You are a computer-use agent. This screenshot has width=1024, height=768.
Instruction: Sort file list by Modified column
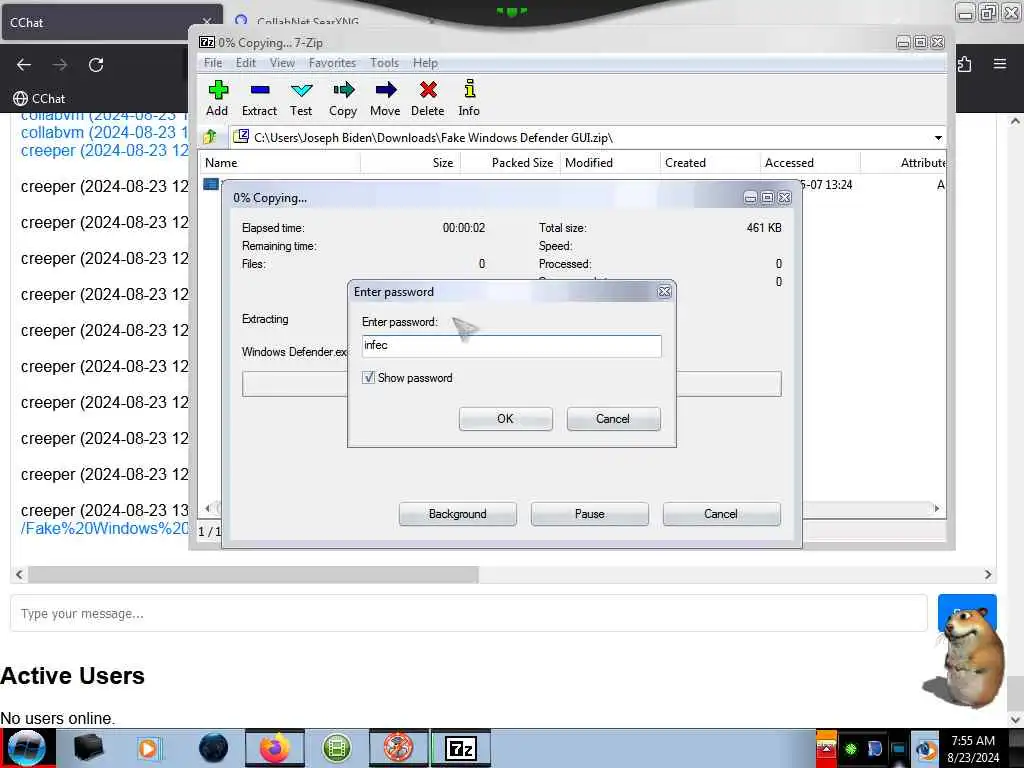(611, 163)
